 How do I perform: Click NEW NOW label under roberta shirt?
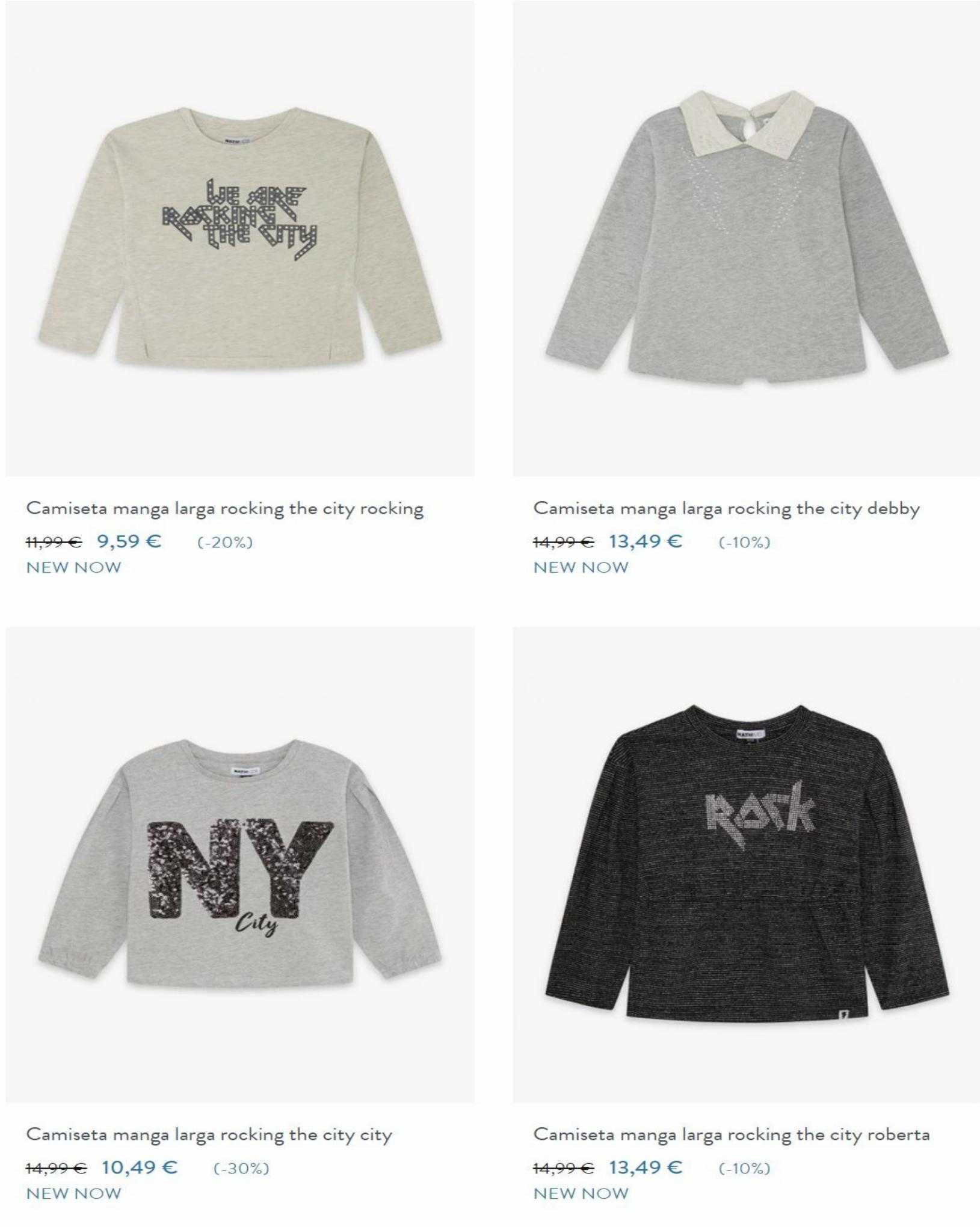point(581,1193)
